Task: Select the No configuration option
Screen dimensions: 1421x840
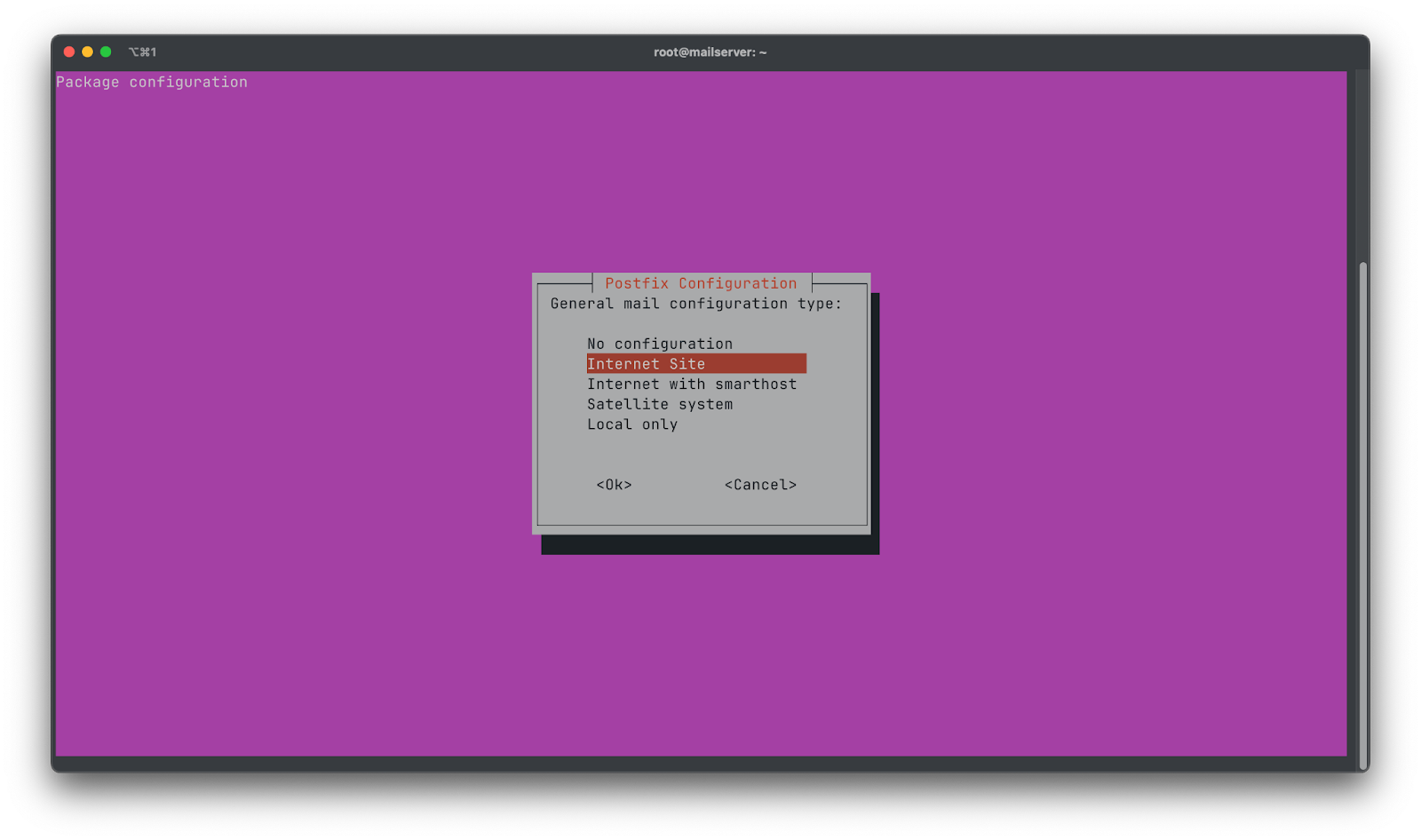Action: coord(660,344)
